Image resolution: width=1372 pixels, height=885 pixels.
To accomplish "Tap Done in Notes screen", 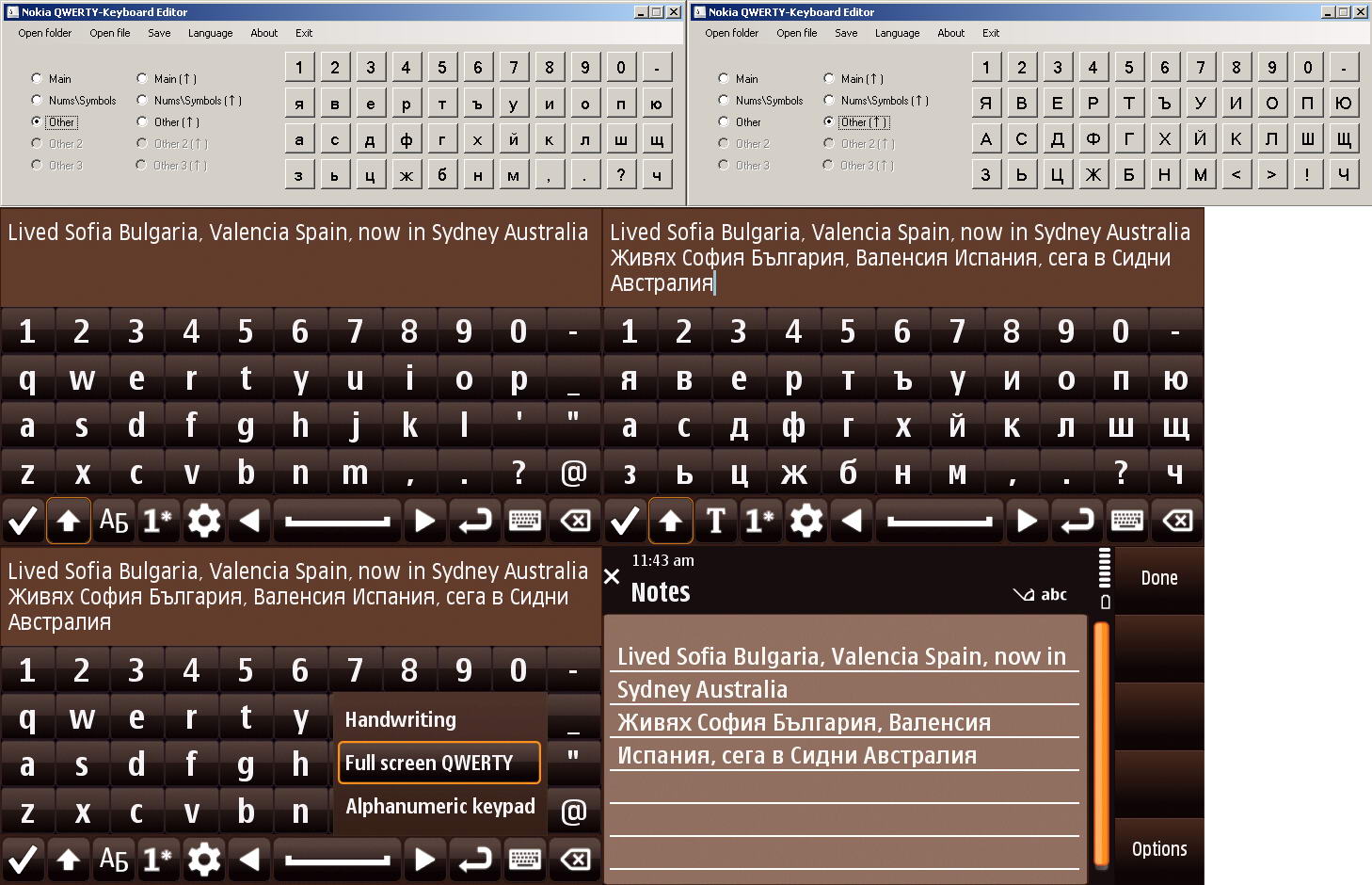I will 1159,578.
